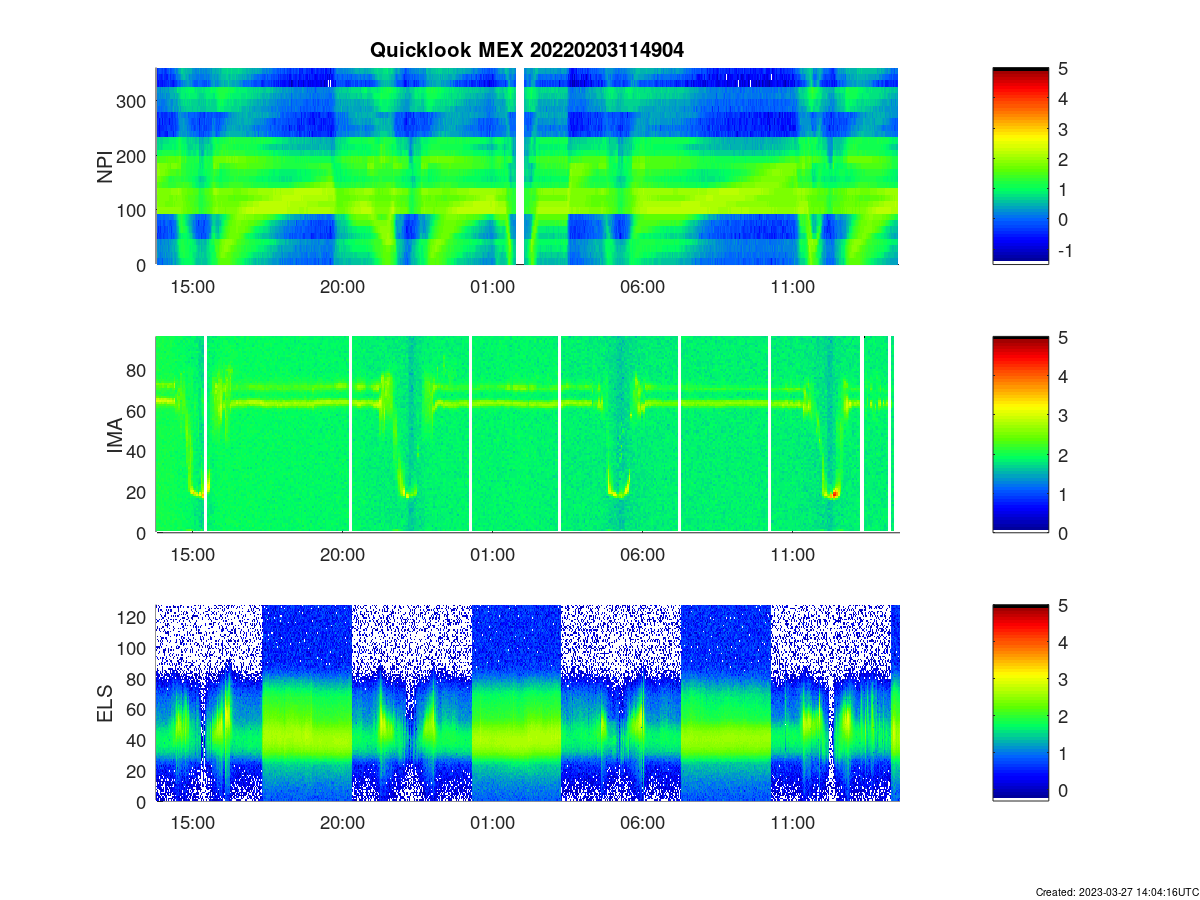Click the 100 y-tick on the ELS axis
Image resolution: width=1200 pixels, height=900 pixels.
(x=134, y=649)
